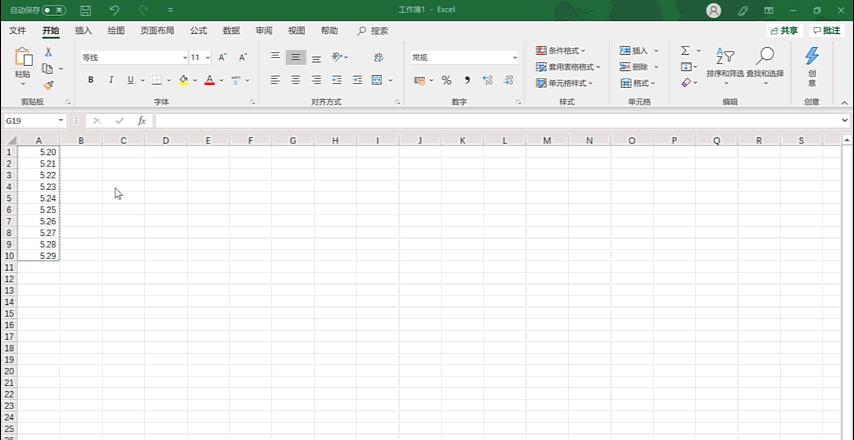Expand the formula bar
This screenshot has width=854, height=440.
point(845,120)
